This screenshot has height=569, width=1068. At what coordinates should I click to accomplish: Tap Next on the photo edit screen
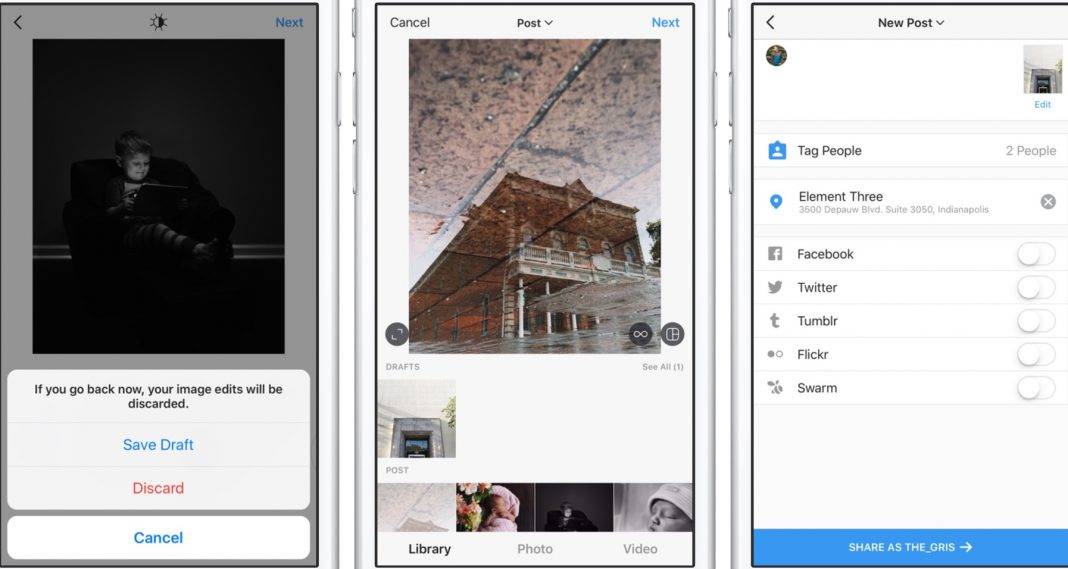click(x=289, y=22)
